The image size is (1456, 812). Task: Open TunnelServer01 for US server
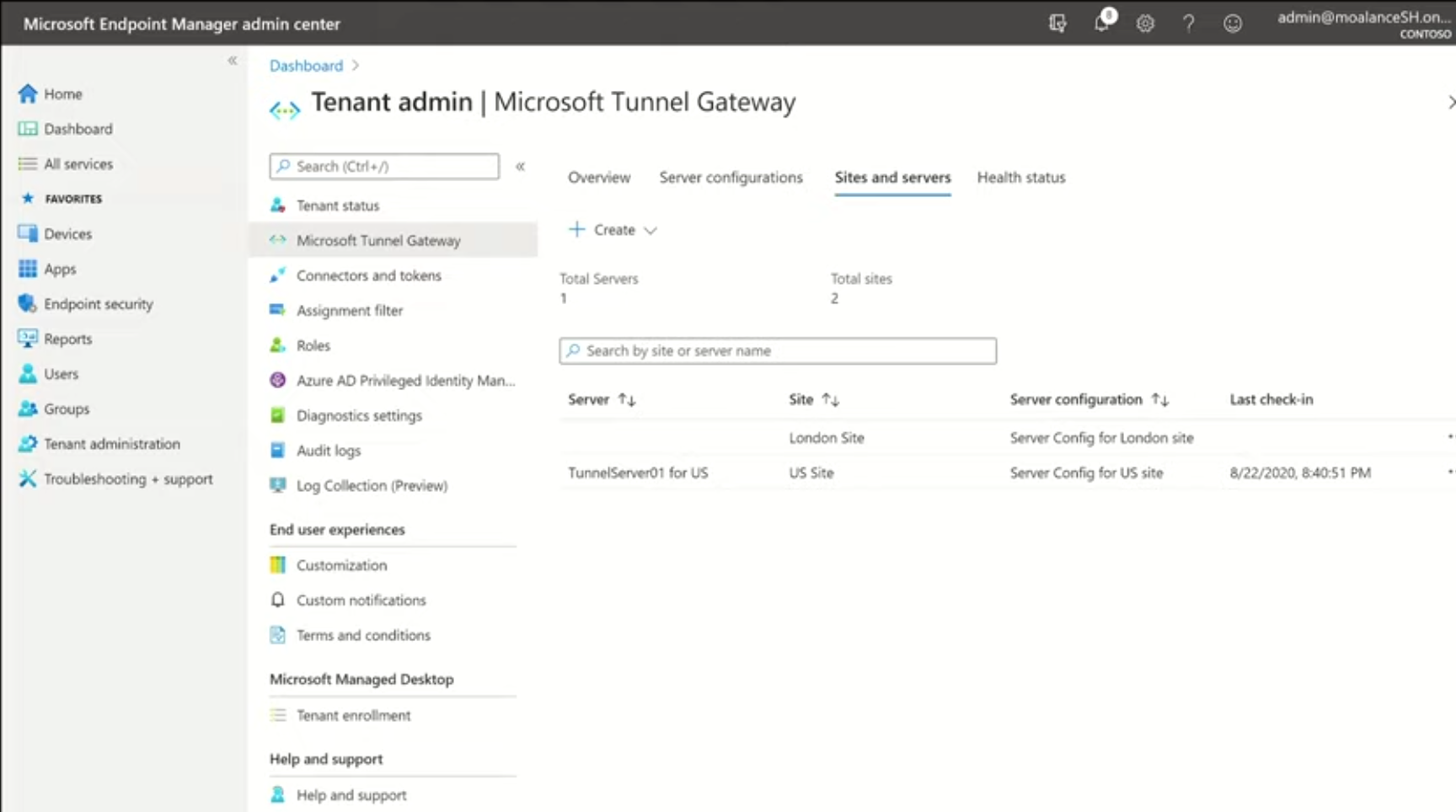[x=638, y=473]
